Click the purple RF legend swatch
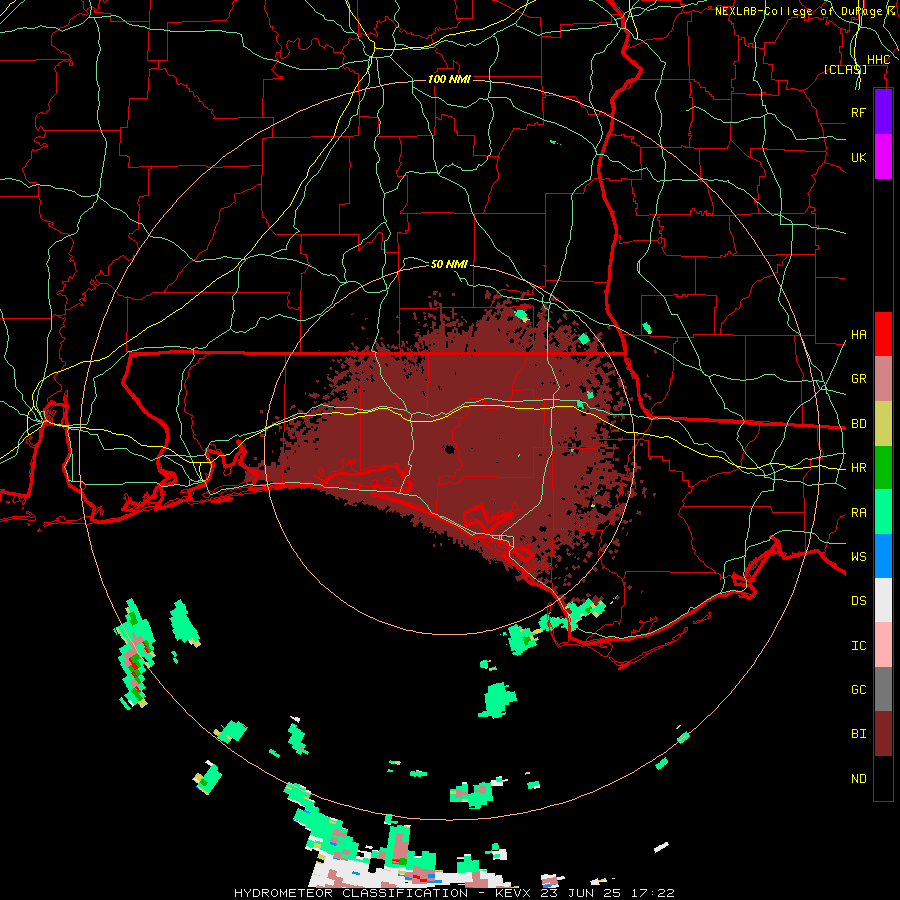Screen dimensions: 900x900 tap(883, 112)
